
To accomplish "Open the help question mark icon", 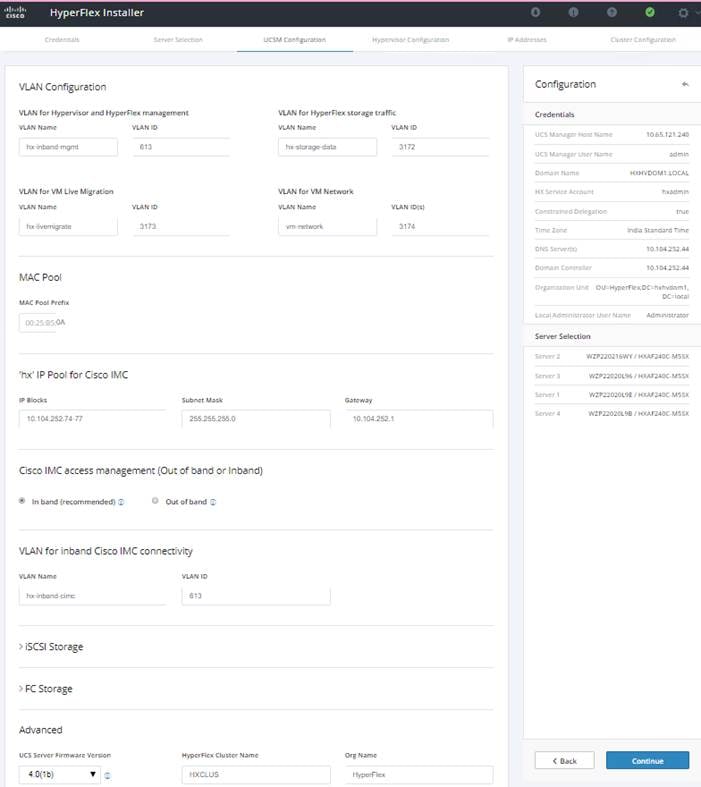I will [x=612, y=12].
